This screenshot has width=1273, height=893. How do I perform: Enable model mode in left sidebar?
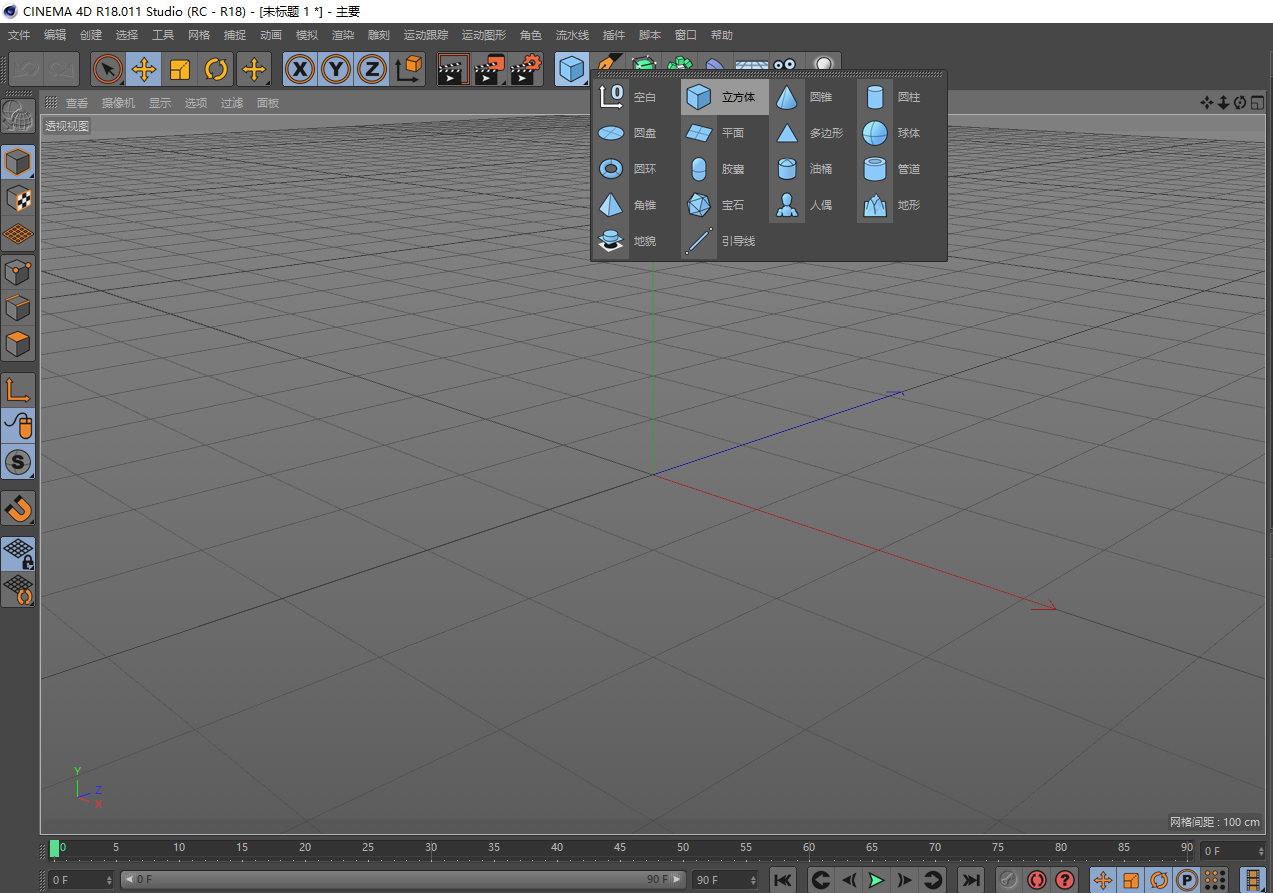[19, 162]
